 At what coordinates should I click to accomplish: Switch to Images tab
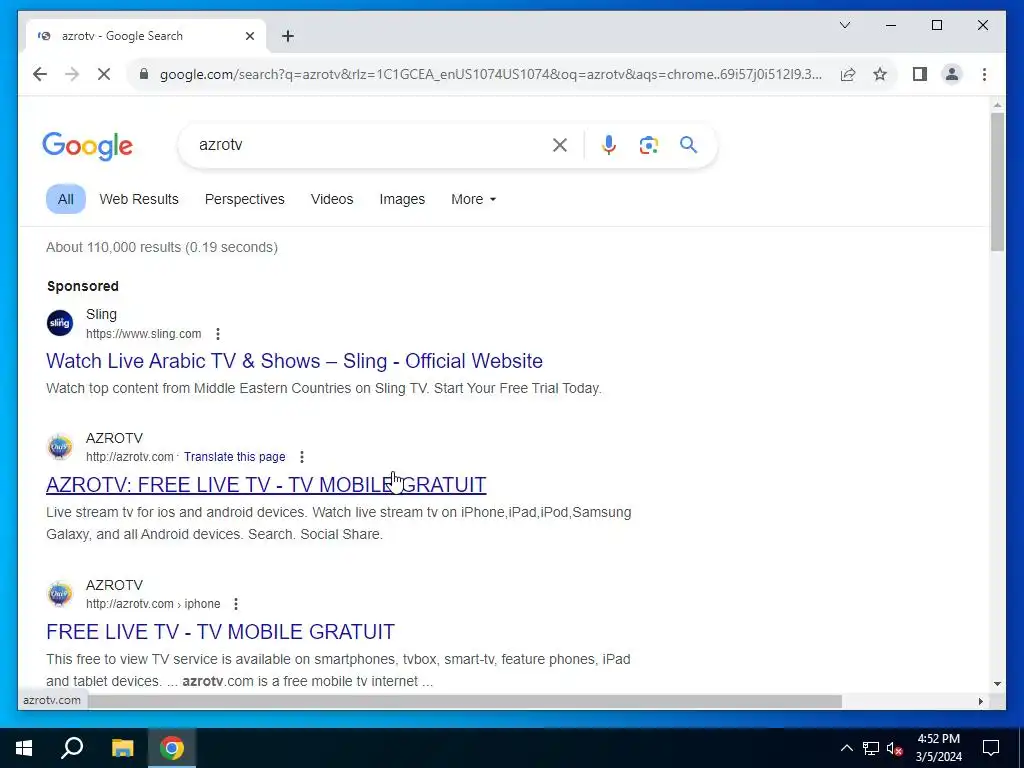402,199
